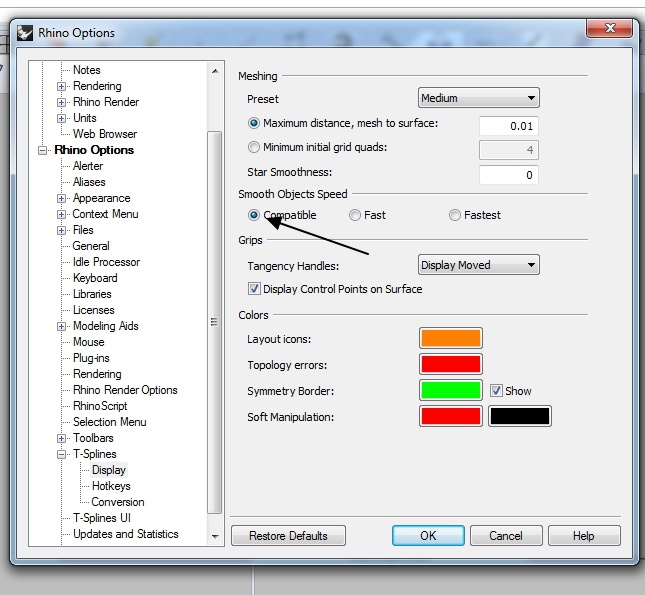The width and height of the screenshot is (645, 595).
Task: Open the Libraries options page
Action: [x=92, y=294]
